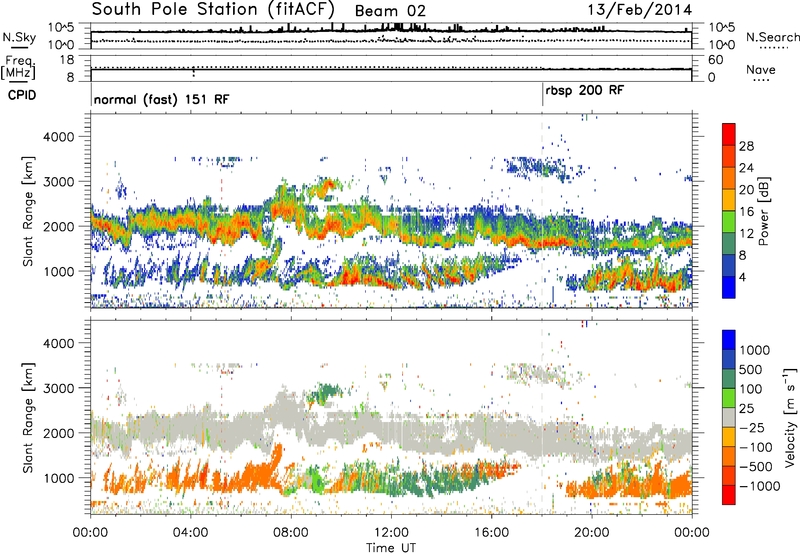Click the 'Beam 02' label
800x554 pixels.
(390, 11)
